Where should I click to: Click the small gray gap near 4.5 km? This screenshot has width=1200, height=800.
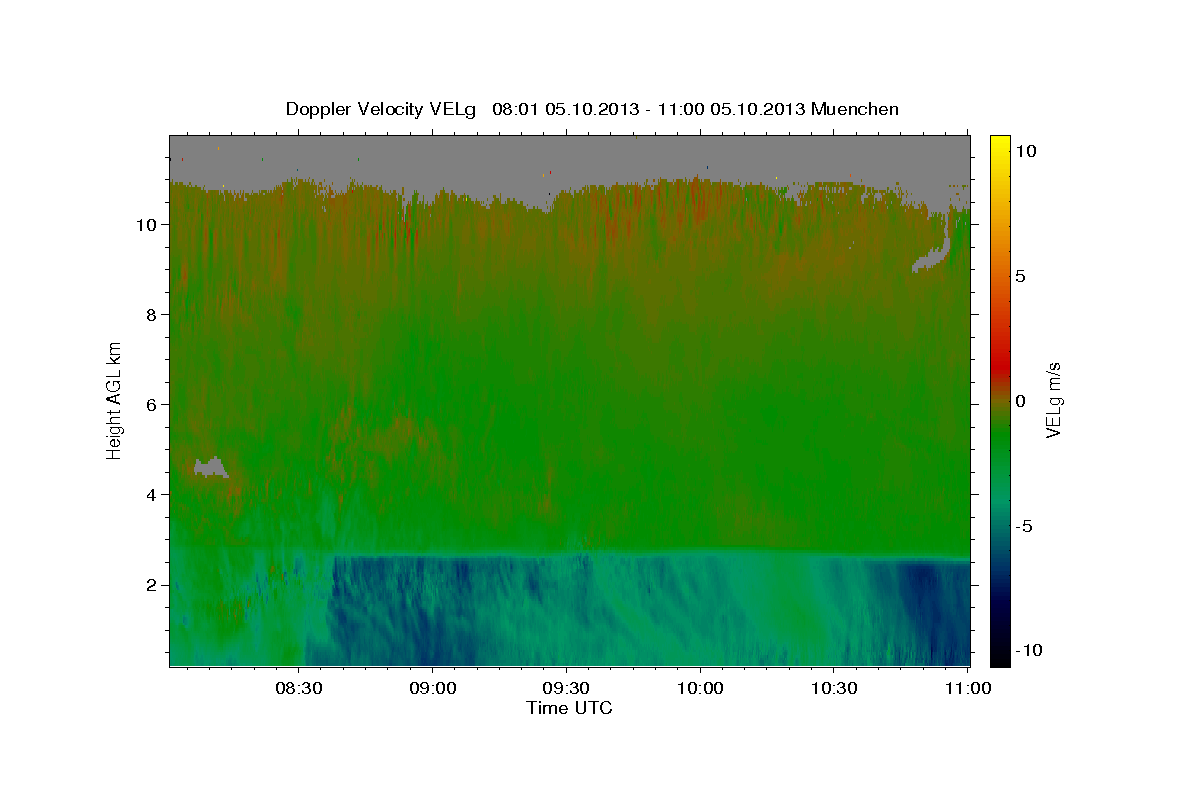(x=211, y=467)
